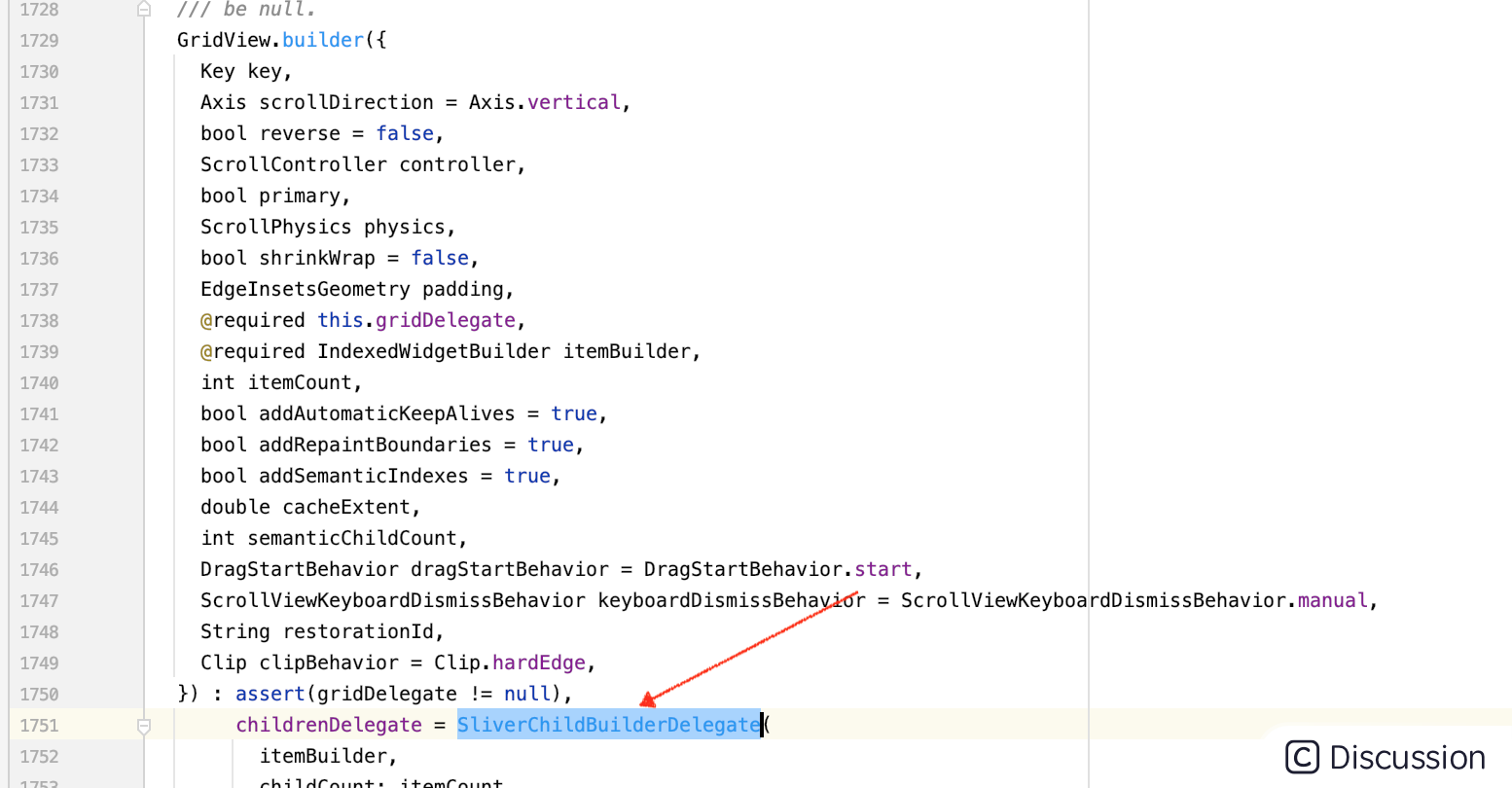
Task: Click line number 1744 in the gutter
Action: click(x=39, y=507)
